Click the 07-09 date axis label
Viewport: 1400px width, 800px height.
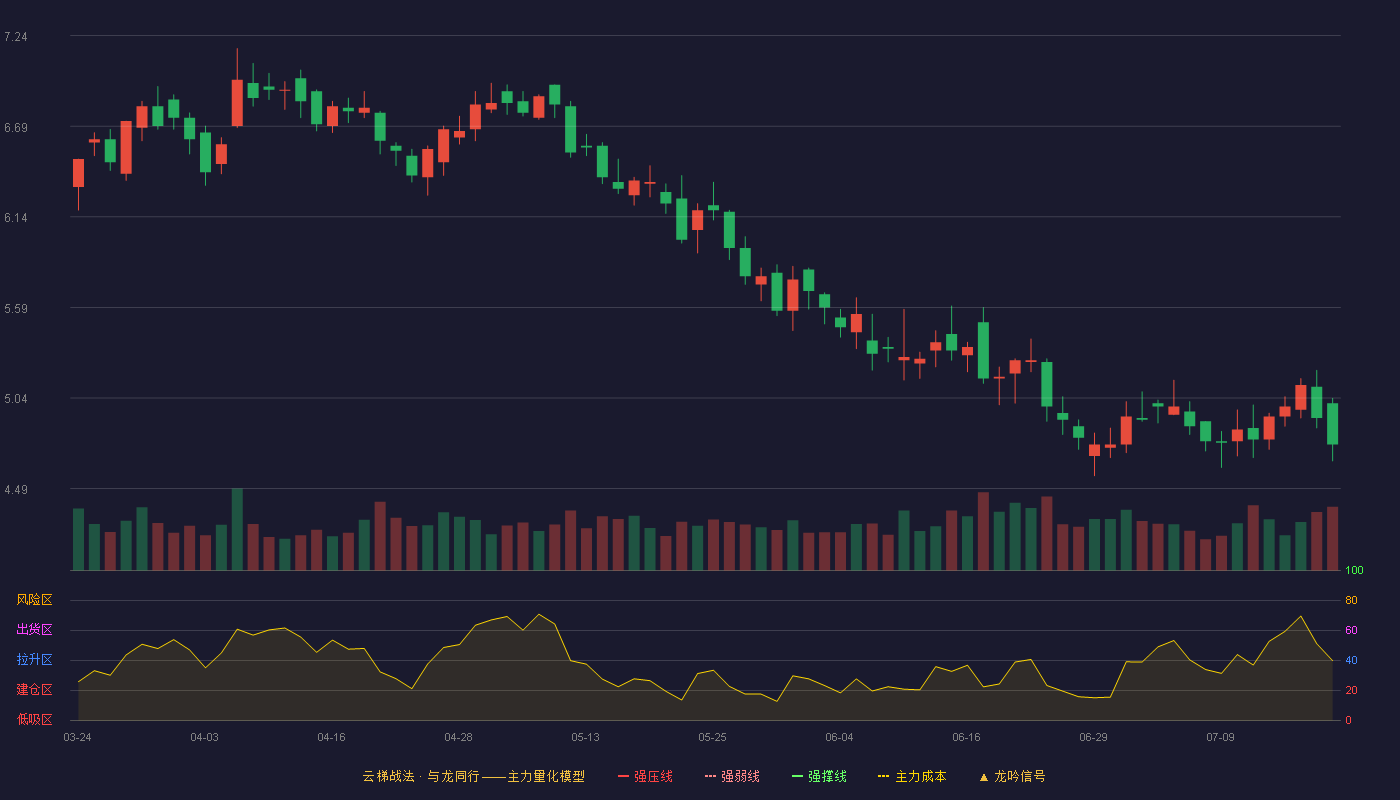coord(1220,737)
